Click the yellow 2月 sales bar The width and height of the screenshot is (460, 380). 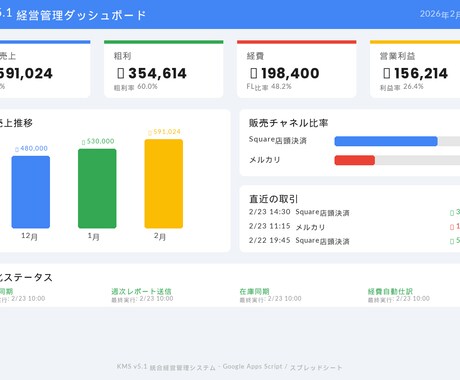(164, 184)
